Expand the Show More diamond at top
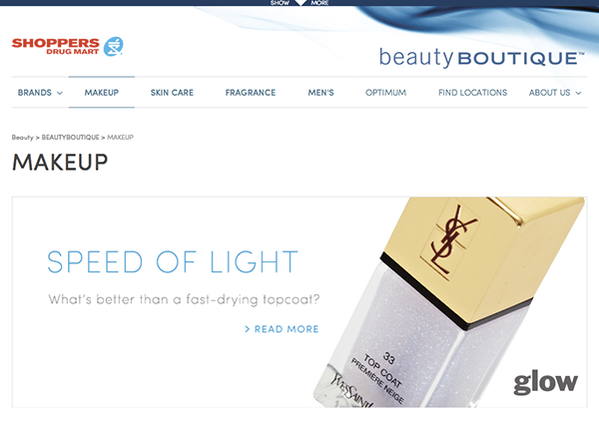This screenshot has height=431, width=599. pyautogui.click(x=300, y=3)
